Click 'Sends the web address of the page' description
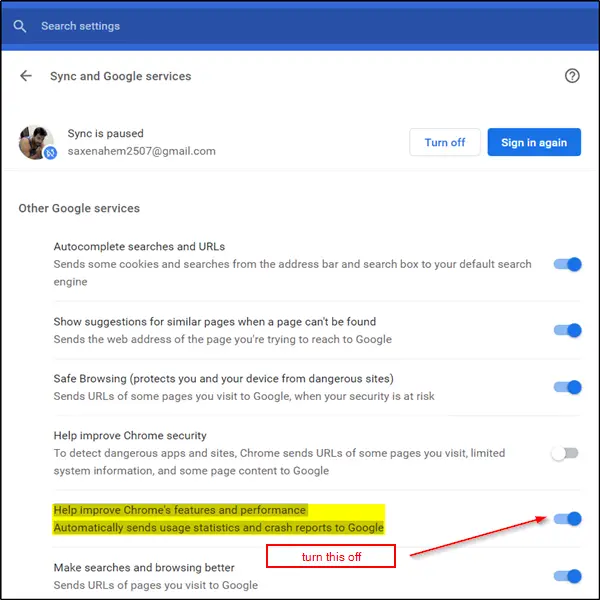 (x=223, y=339)
